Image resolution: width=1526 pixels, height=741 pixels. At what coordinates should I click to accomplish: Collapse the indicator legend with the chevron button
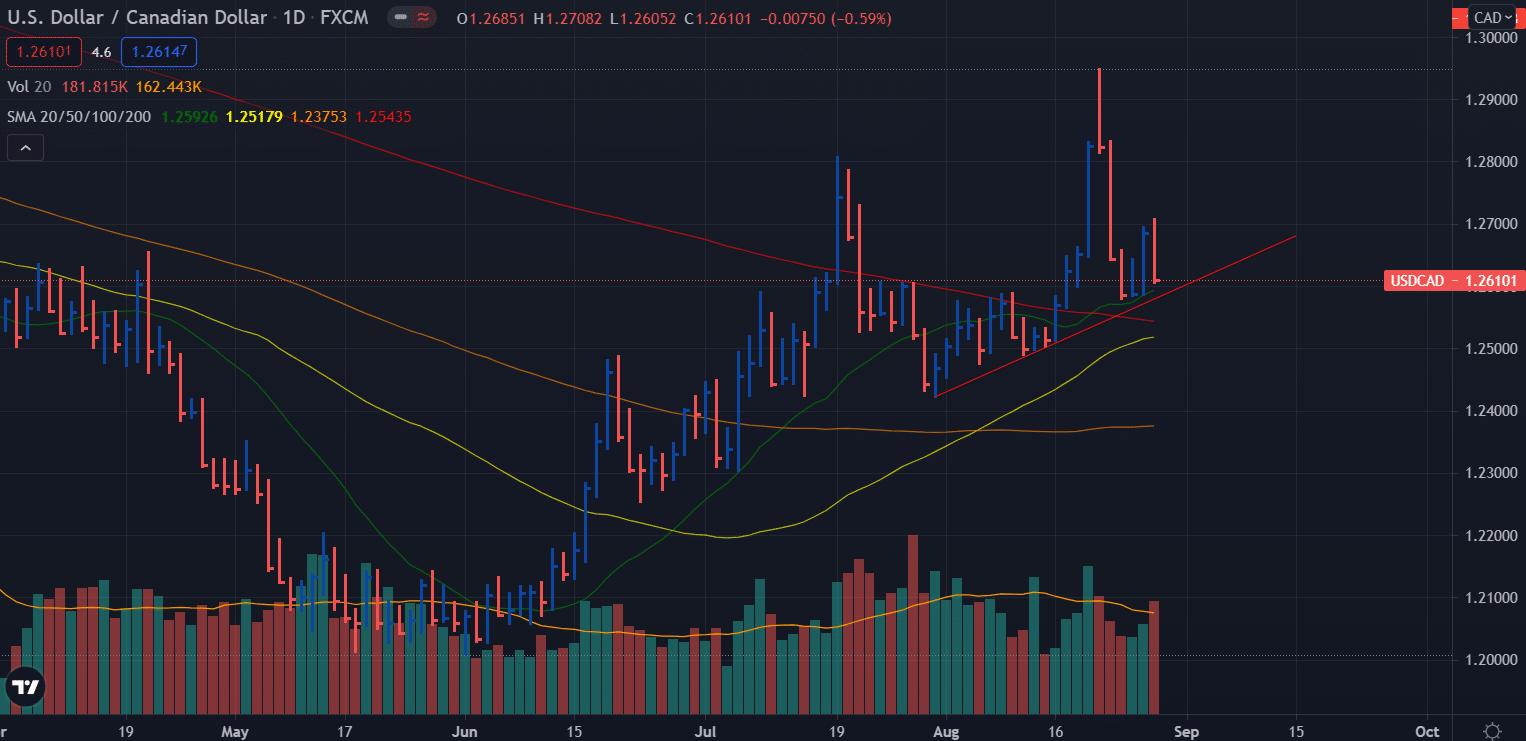(25, 149)
